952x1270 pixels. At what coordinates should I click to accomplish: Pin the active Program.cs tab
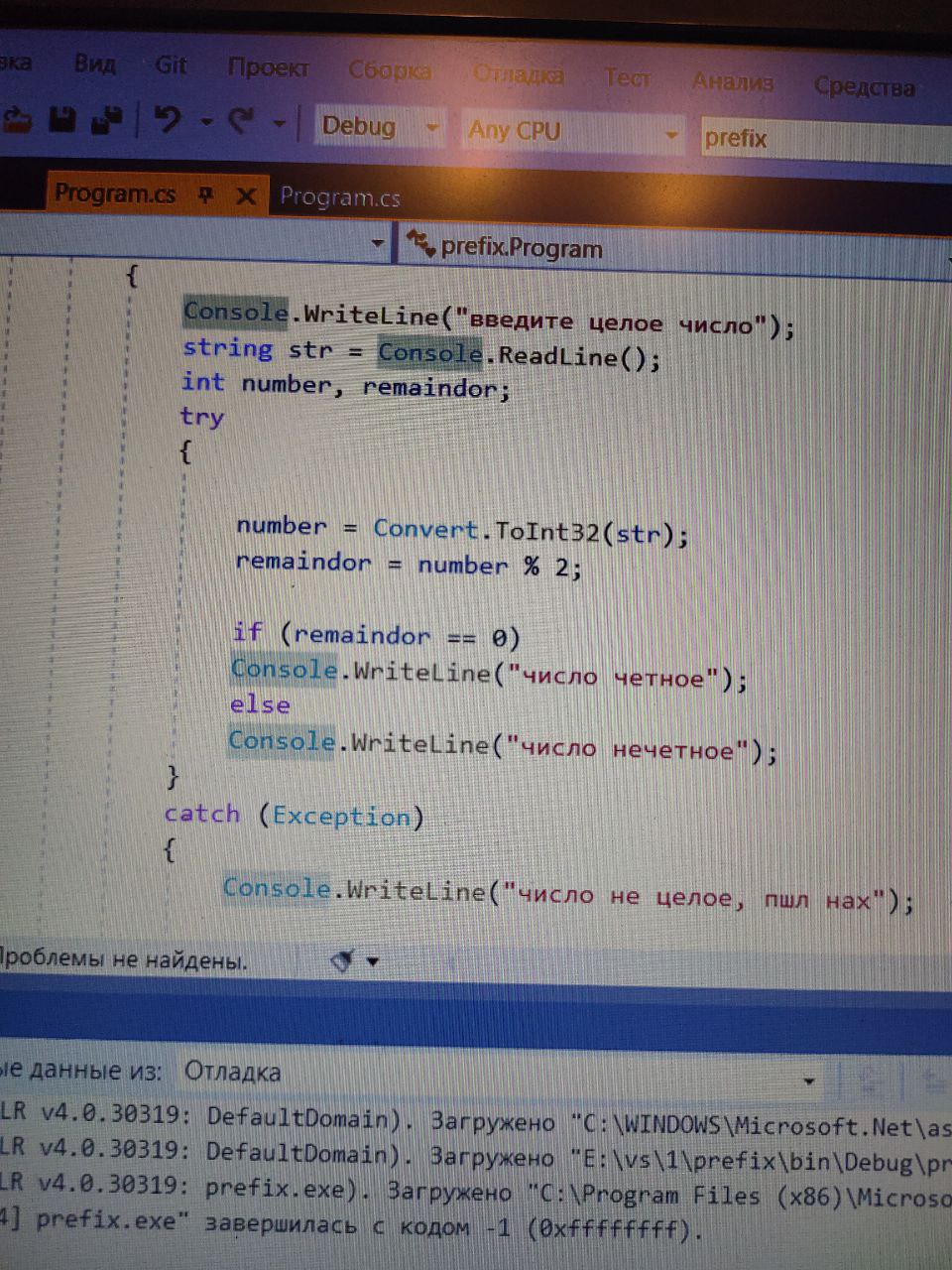click(205, 194)
